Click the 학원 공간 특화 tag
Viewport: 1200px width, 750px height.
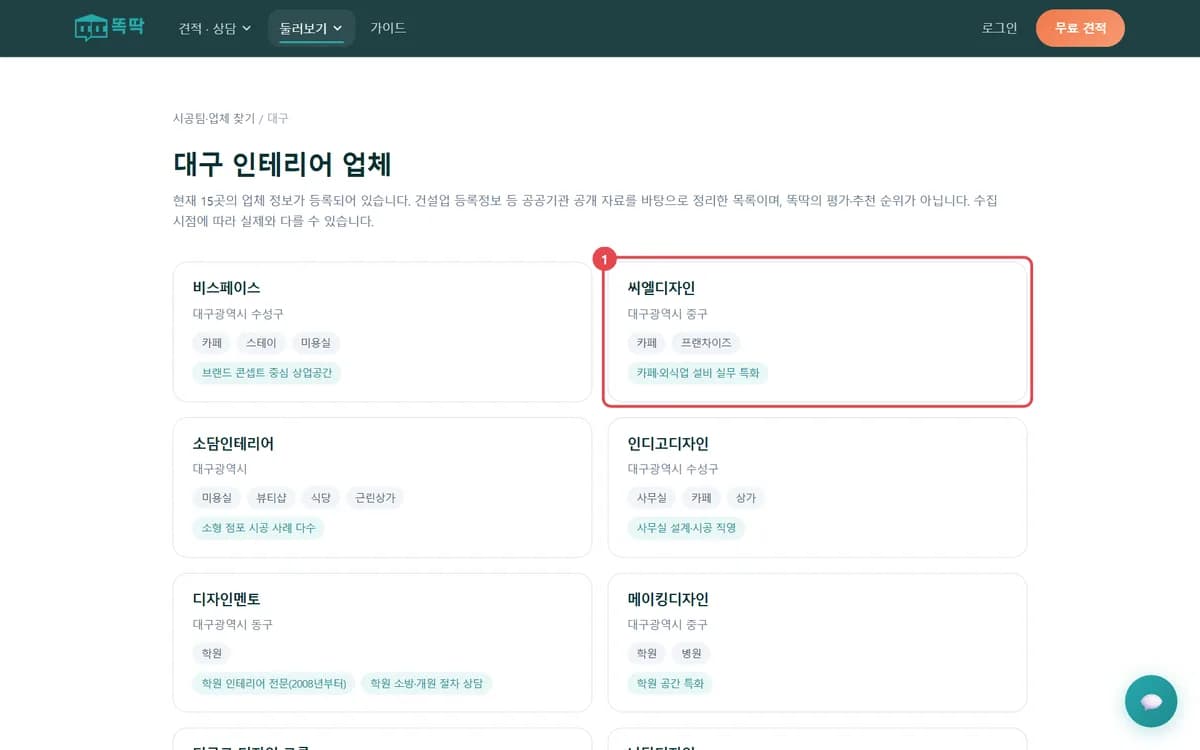coord(670,684)
